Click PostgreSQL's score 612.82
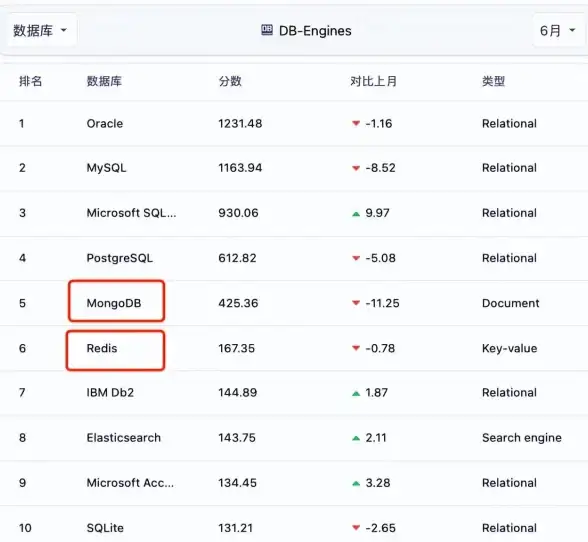Viewport: 588px width, 542px height. [x=237, y=258]
